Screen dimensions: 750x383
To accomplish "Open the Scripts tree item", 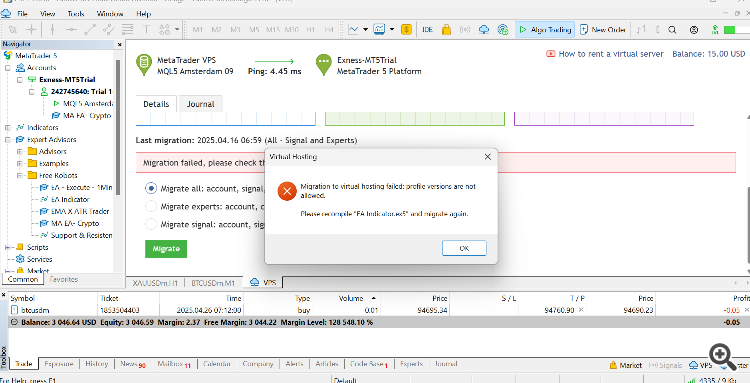I will pyautogui.click(x=37, y=247).
